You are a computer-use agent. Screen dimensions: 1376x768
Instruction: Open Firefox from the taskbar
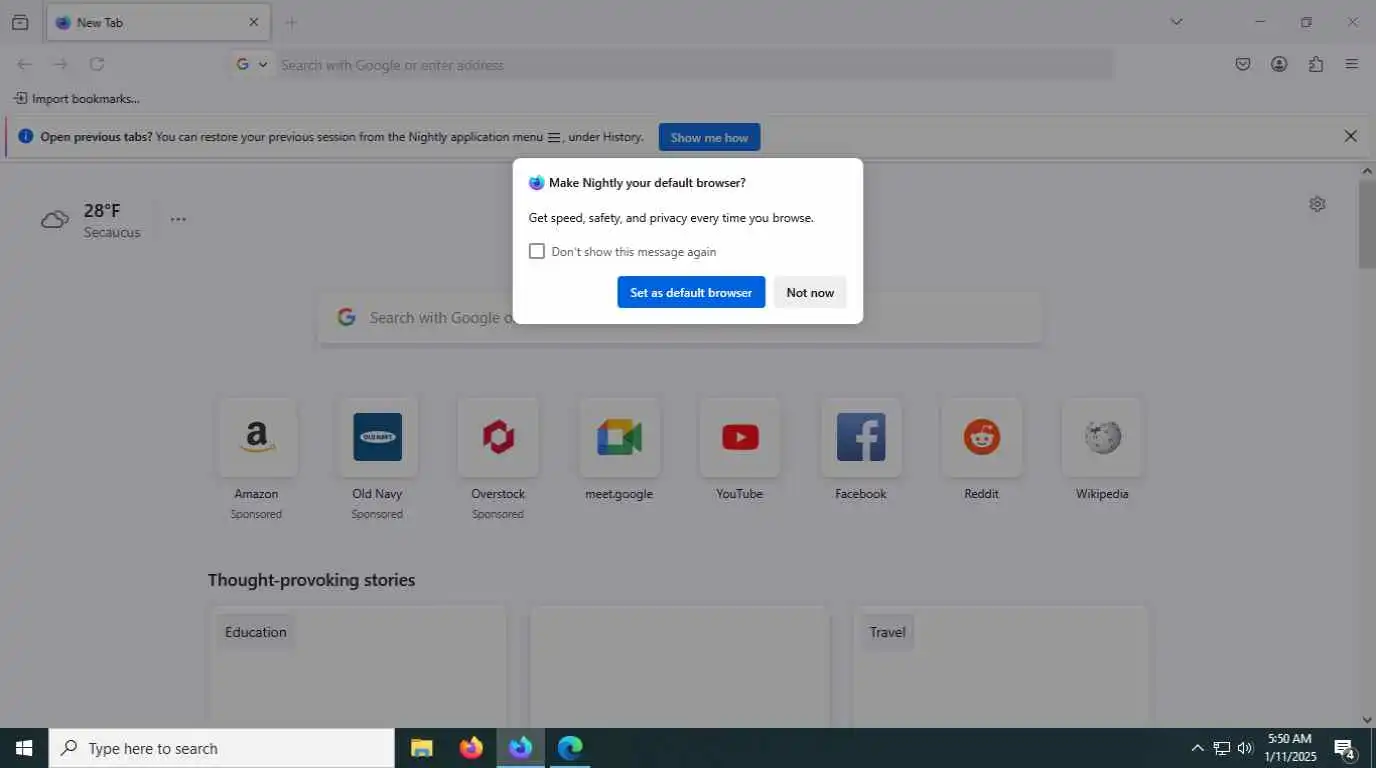pos(471,748)
